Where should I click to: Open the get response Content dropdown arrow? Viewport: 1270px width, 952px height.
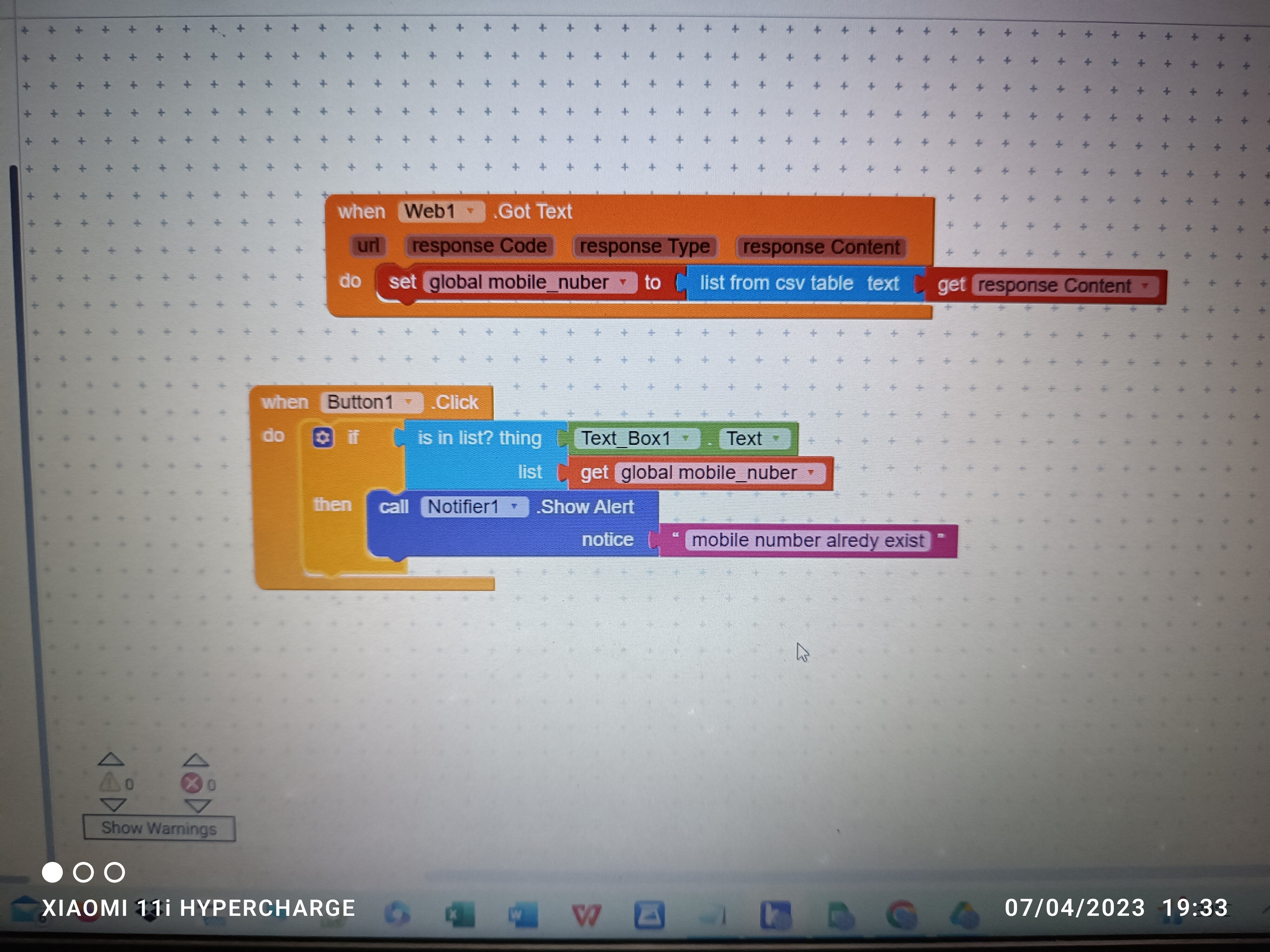tap(1146, 286)
